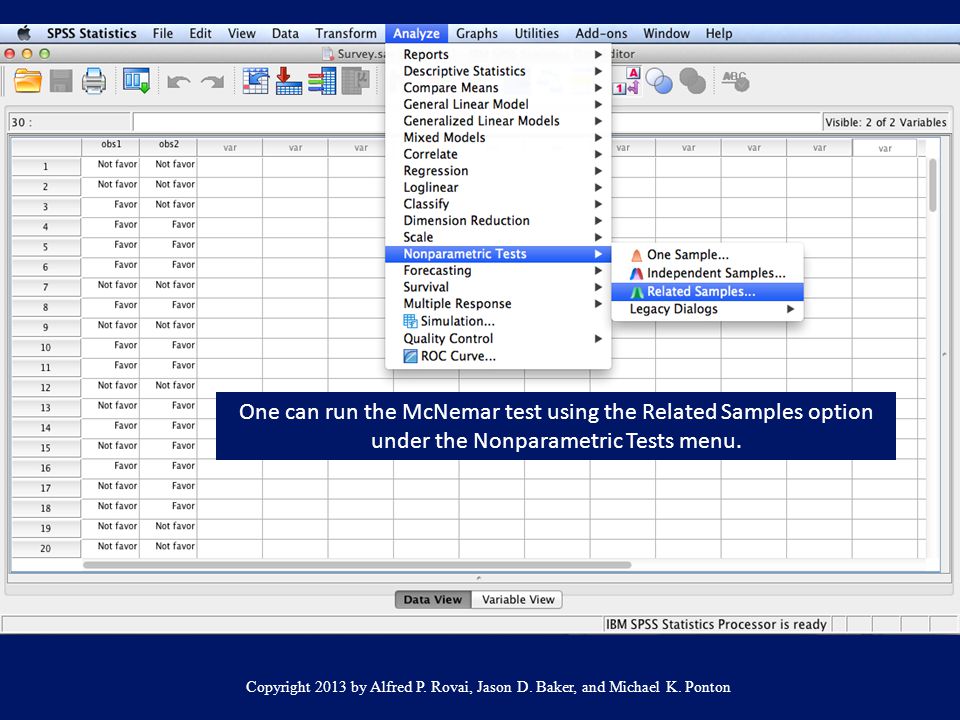Image resolution: width=960 pixels, height=720 pixels.
Task: Open the Recall recently used dialogs icon
Action: click(136, 81)
